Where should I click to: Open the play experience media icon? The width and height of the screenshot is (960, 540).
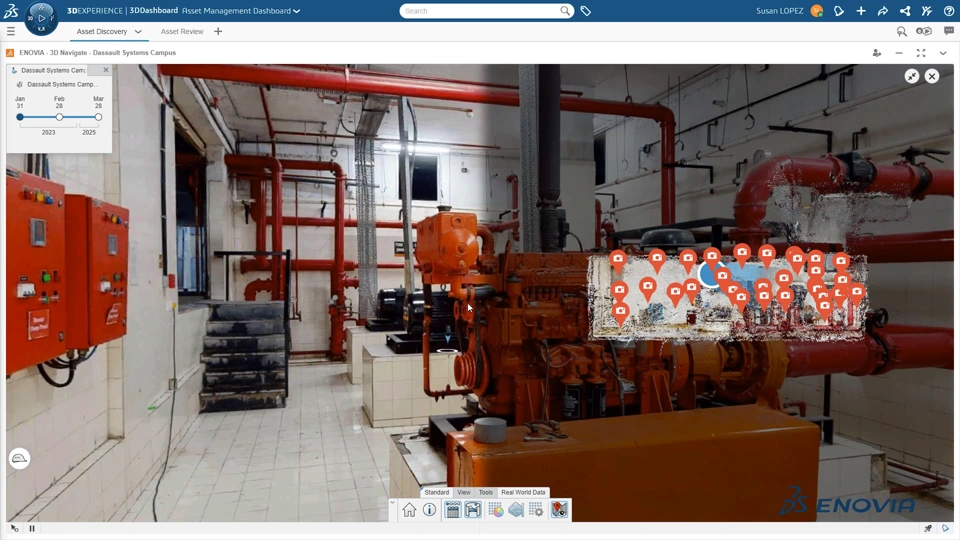pos(923,31)
